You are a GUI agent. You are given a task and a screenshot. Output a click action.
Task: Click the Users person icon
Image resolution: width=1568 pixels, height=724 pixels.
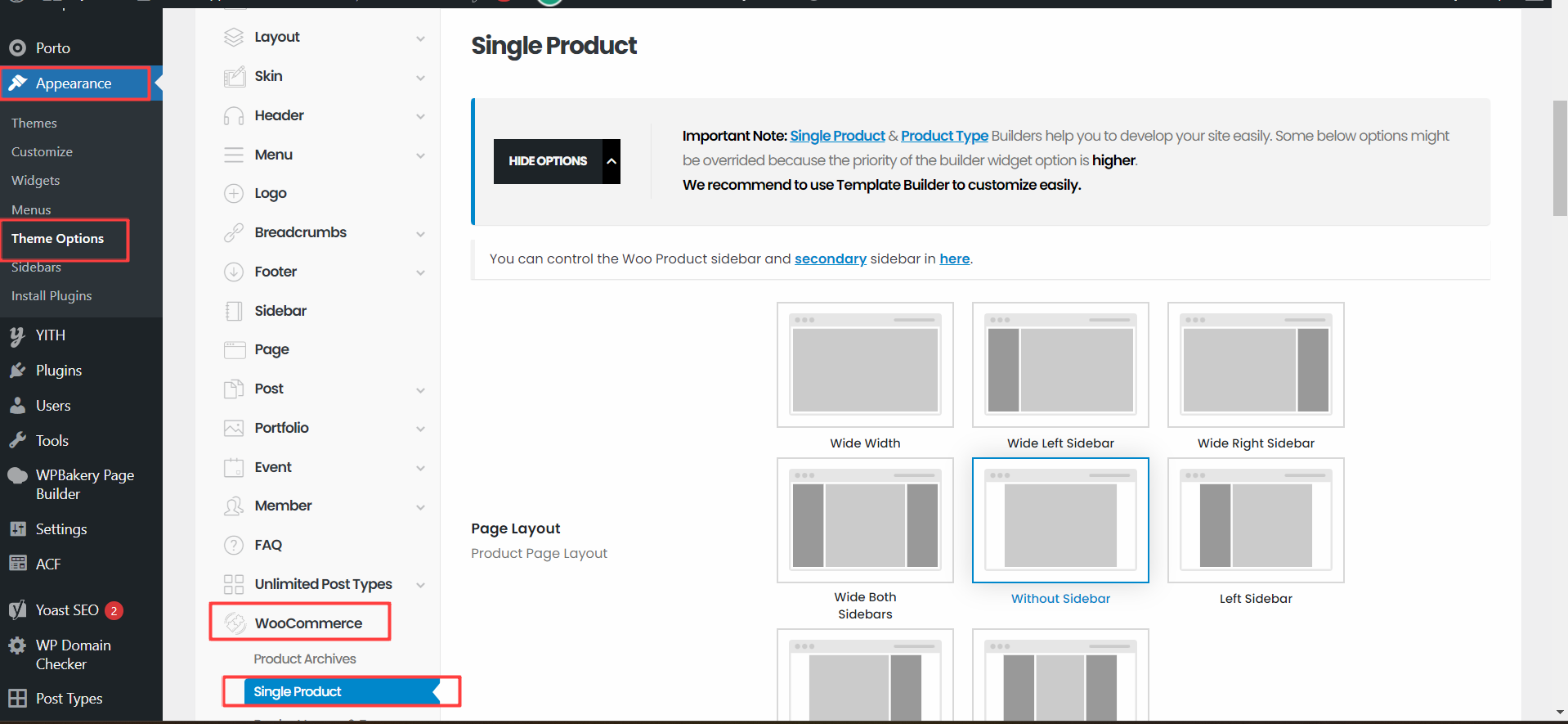tap(17, 406)
